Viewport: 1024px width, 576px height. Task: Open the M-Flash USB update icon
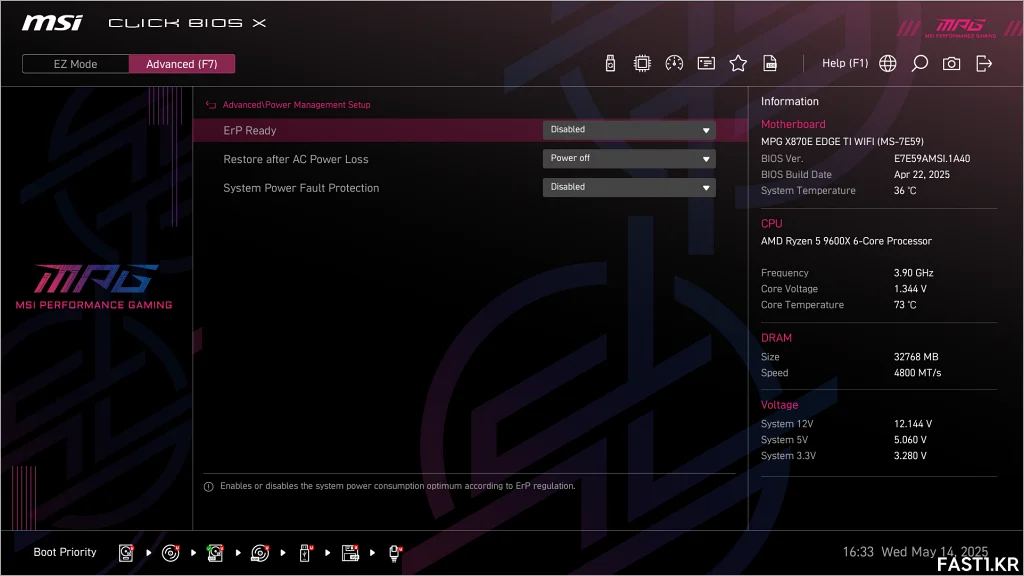click(610, 63)
